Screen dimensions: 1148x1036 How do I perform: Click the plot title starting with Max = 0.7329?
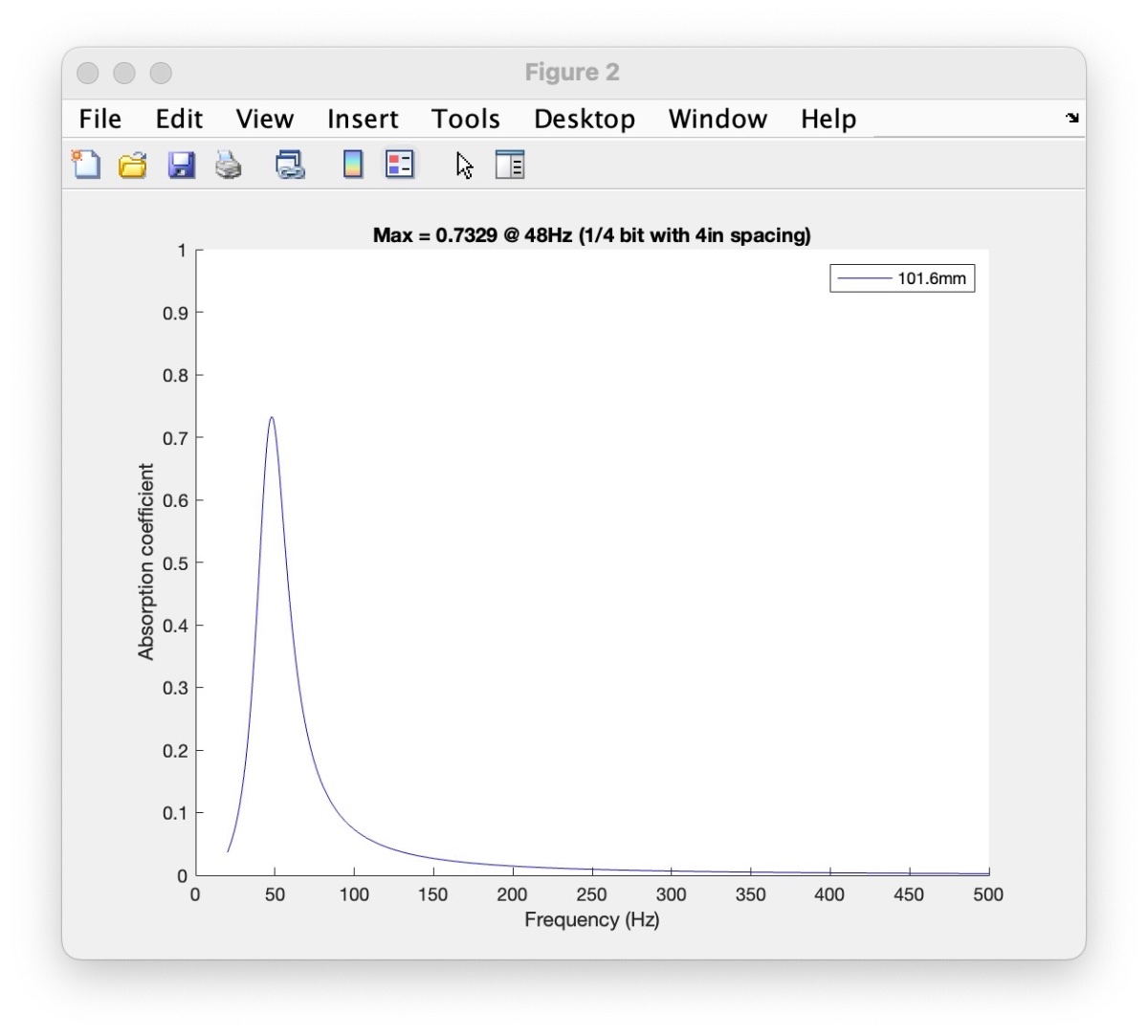coord(591,235)
